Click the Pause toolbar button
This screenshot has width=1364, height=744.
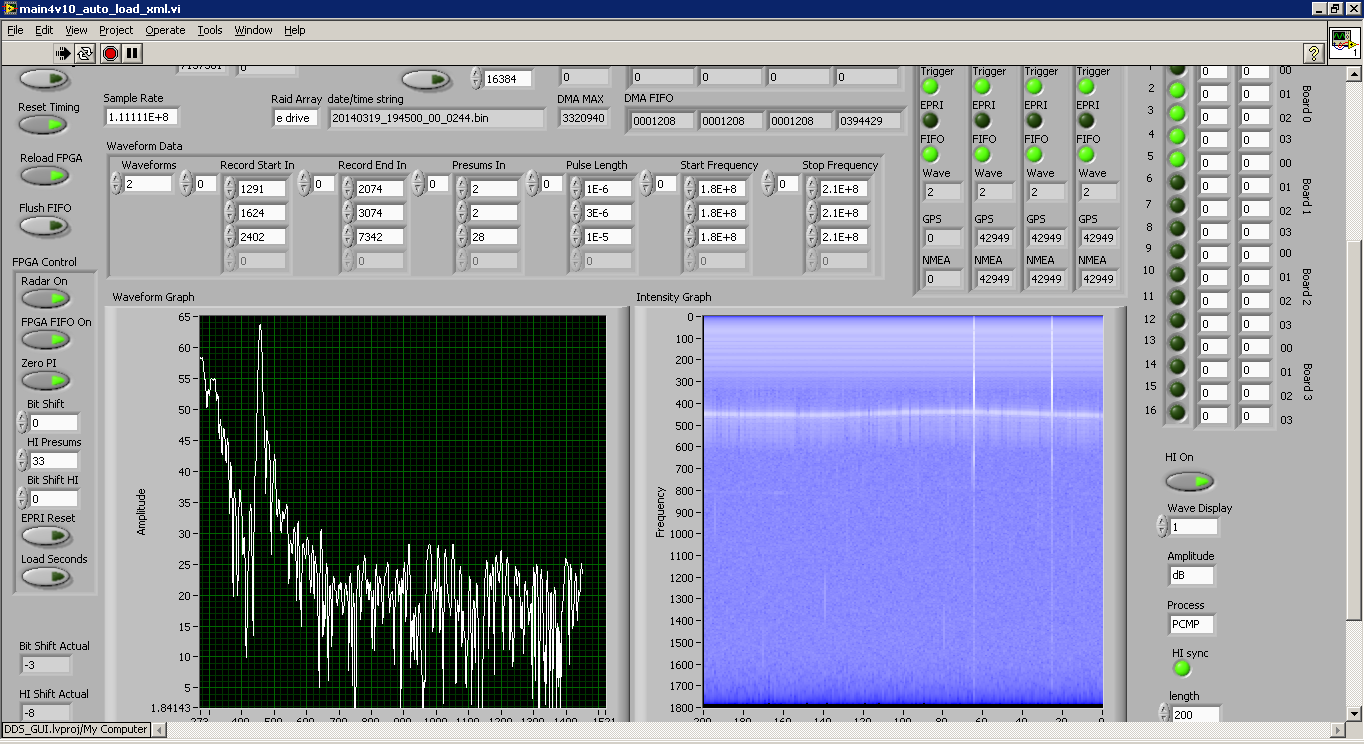[x=132, y=53]
